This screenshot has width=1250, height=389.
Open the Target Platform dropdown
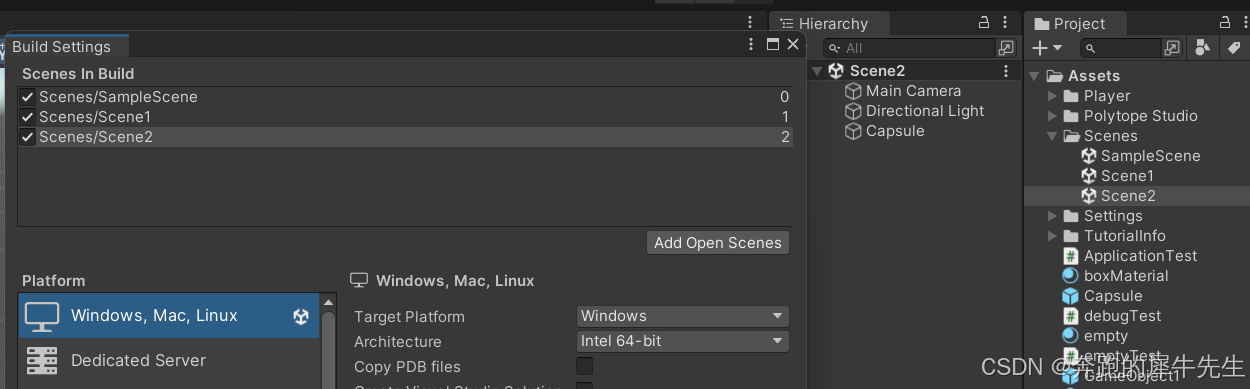683,316
